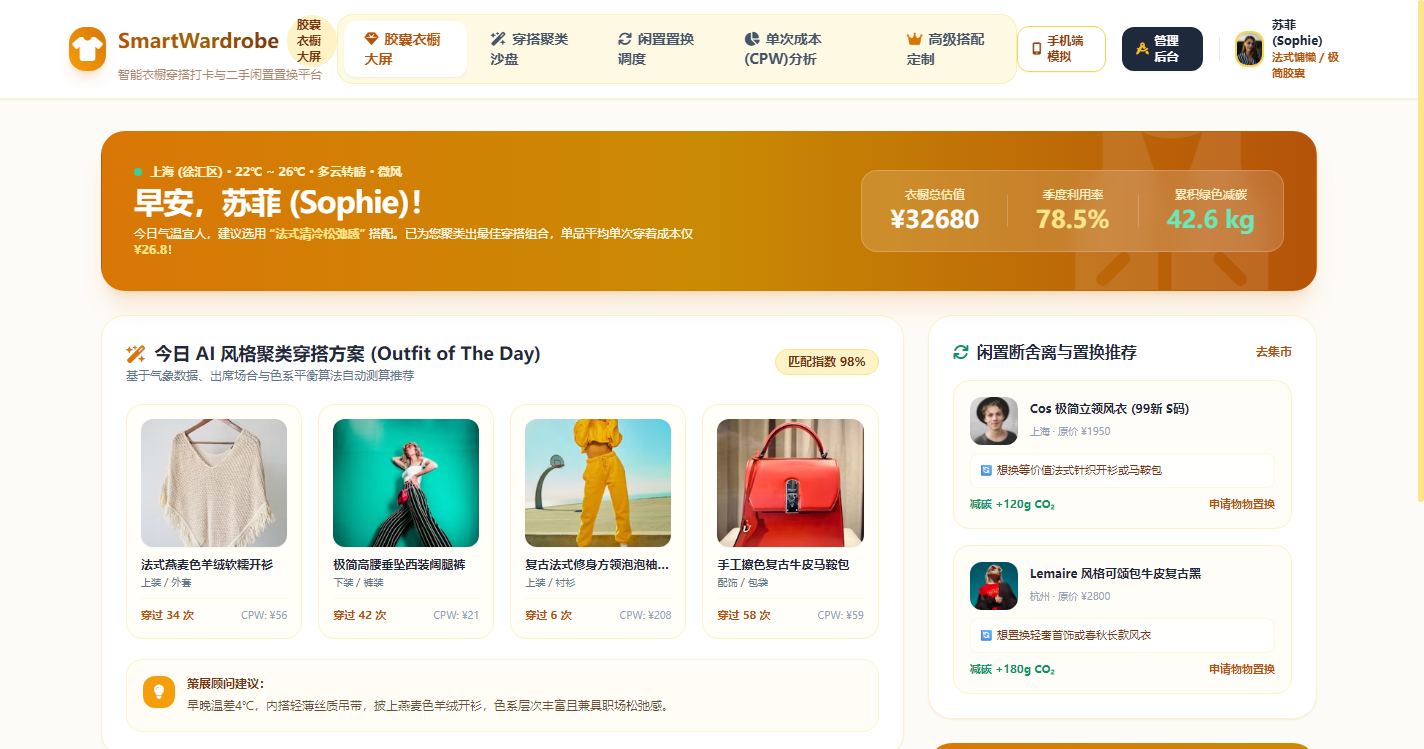
Task: Click the SmartWardrobe orange shirt logo
Action: [87, 49]
